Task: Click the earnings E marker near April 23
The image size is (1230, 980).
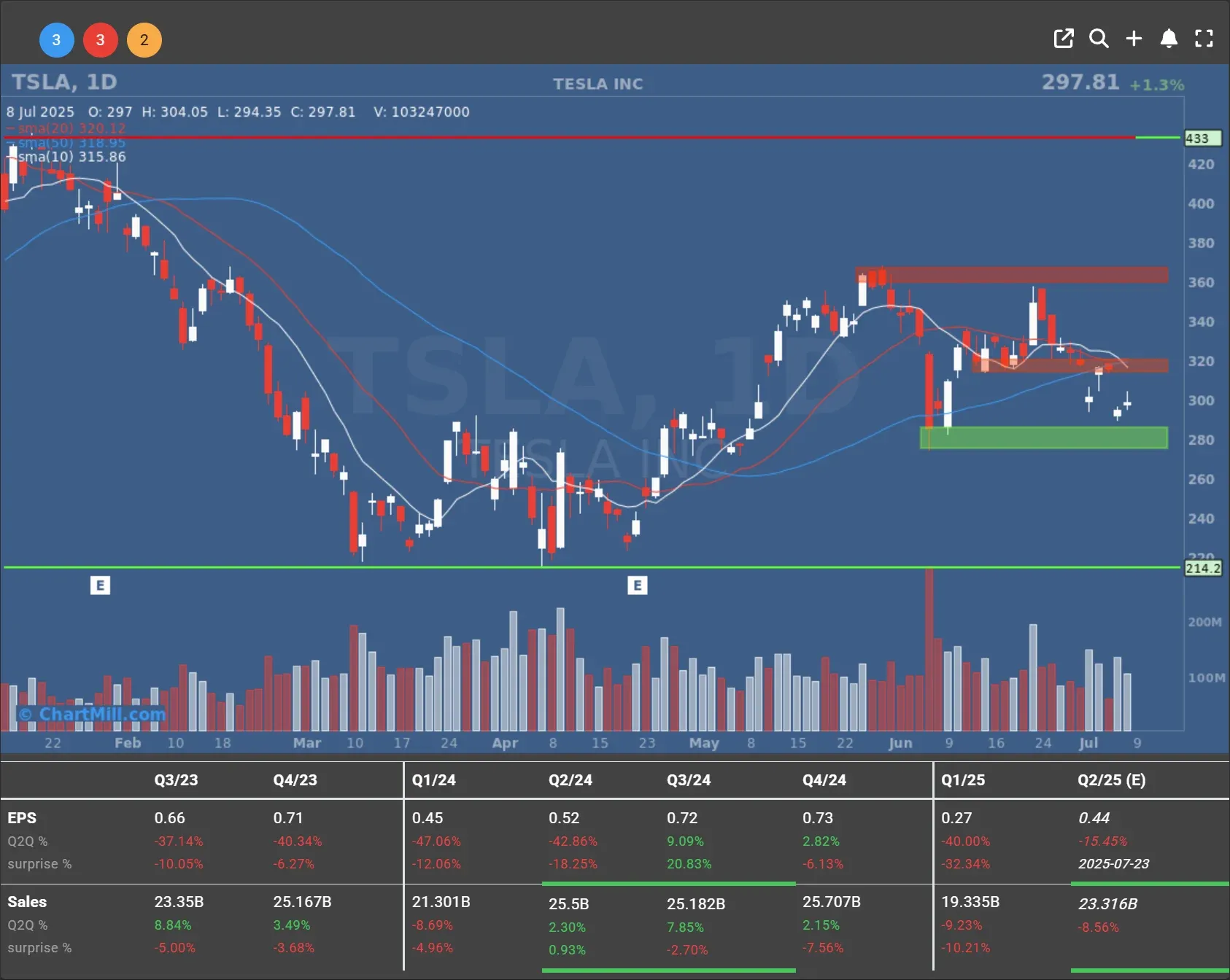Action: point(638,586)
